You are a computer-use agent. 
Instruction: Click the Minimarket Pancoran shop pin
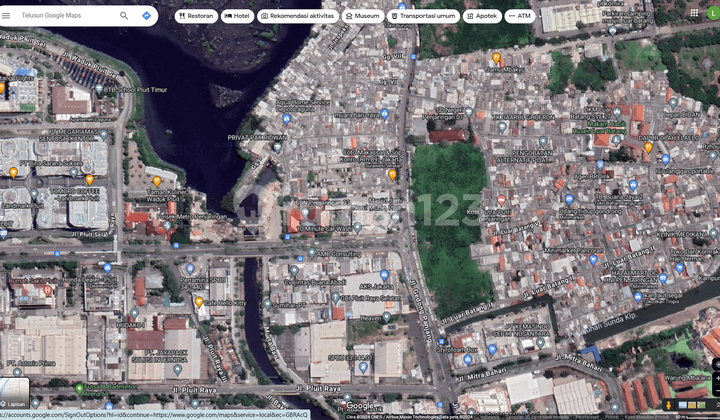coord(593,260)
